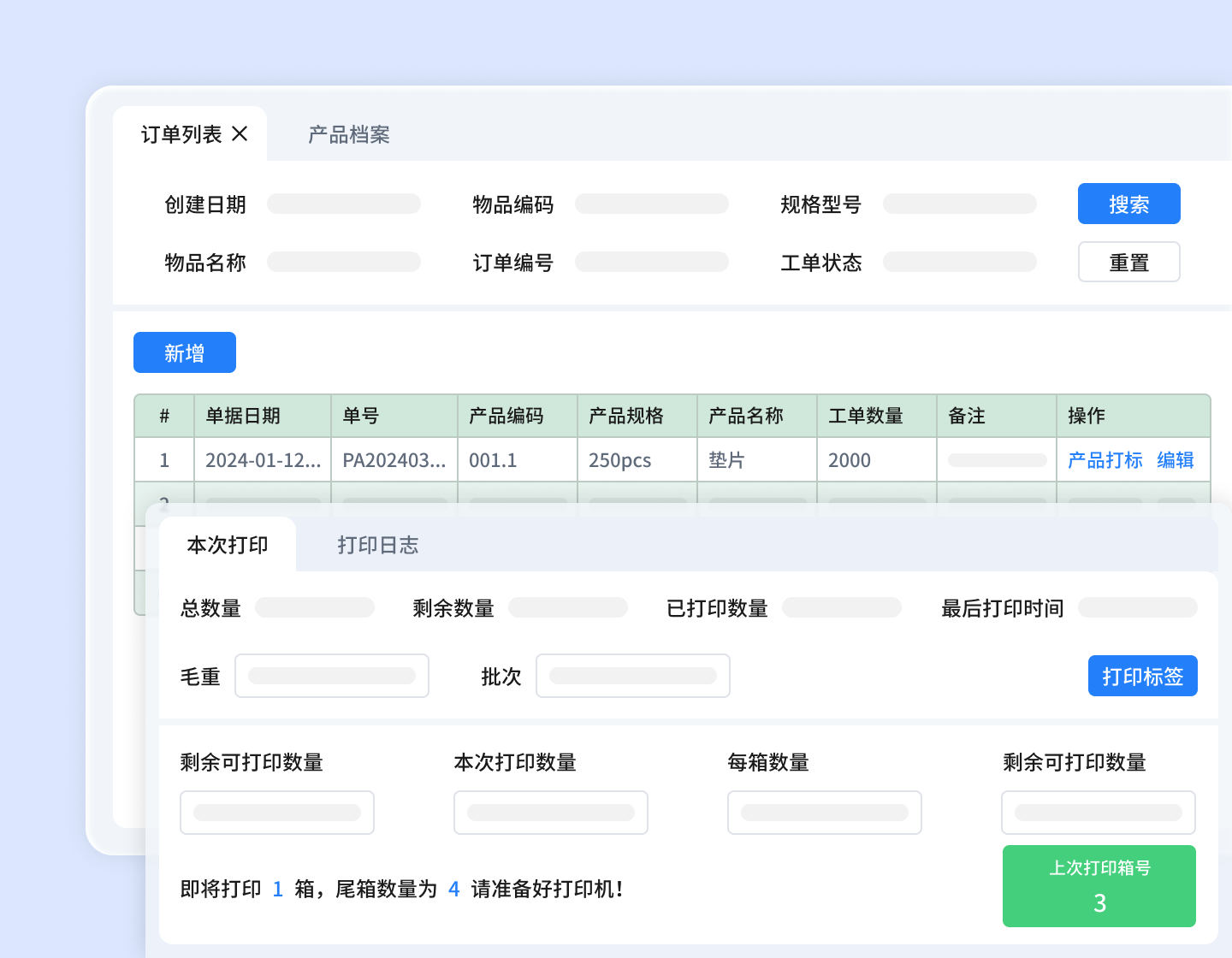Image resolution: width=1232 pixels, height=958 pixels.
Task: Click the 单号 column header
Action: coord(394,416)
